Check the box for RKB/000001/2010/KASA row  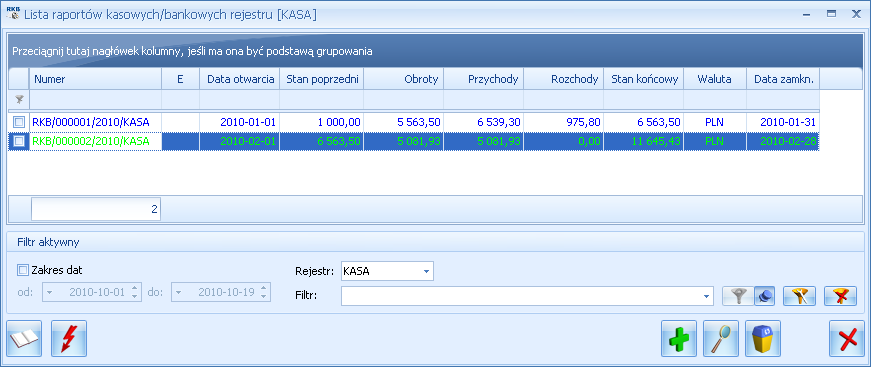click(x=19, y=122)
